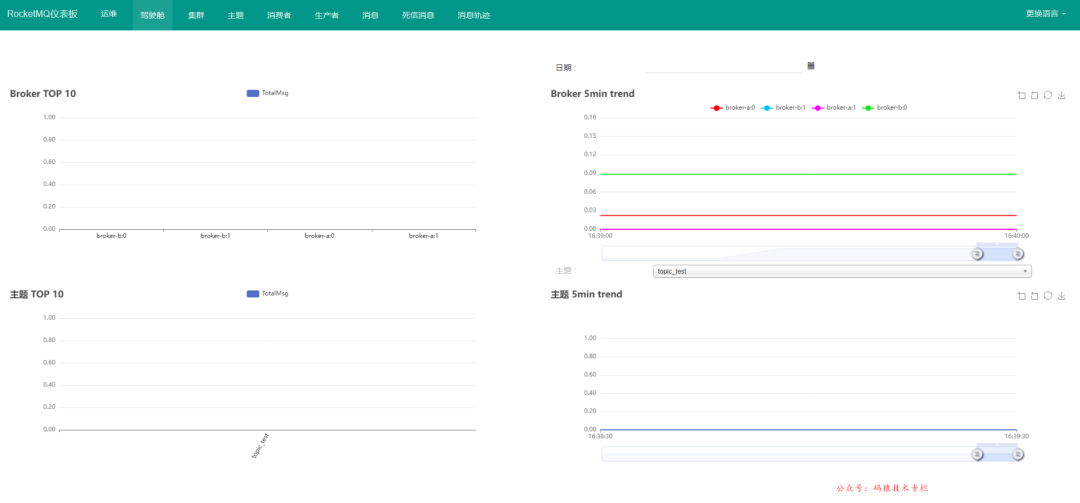Viewport: 1080px width, 503px height.
Task: Click zoom area icon on 主题 5min trend
Action: 1021,296
